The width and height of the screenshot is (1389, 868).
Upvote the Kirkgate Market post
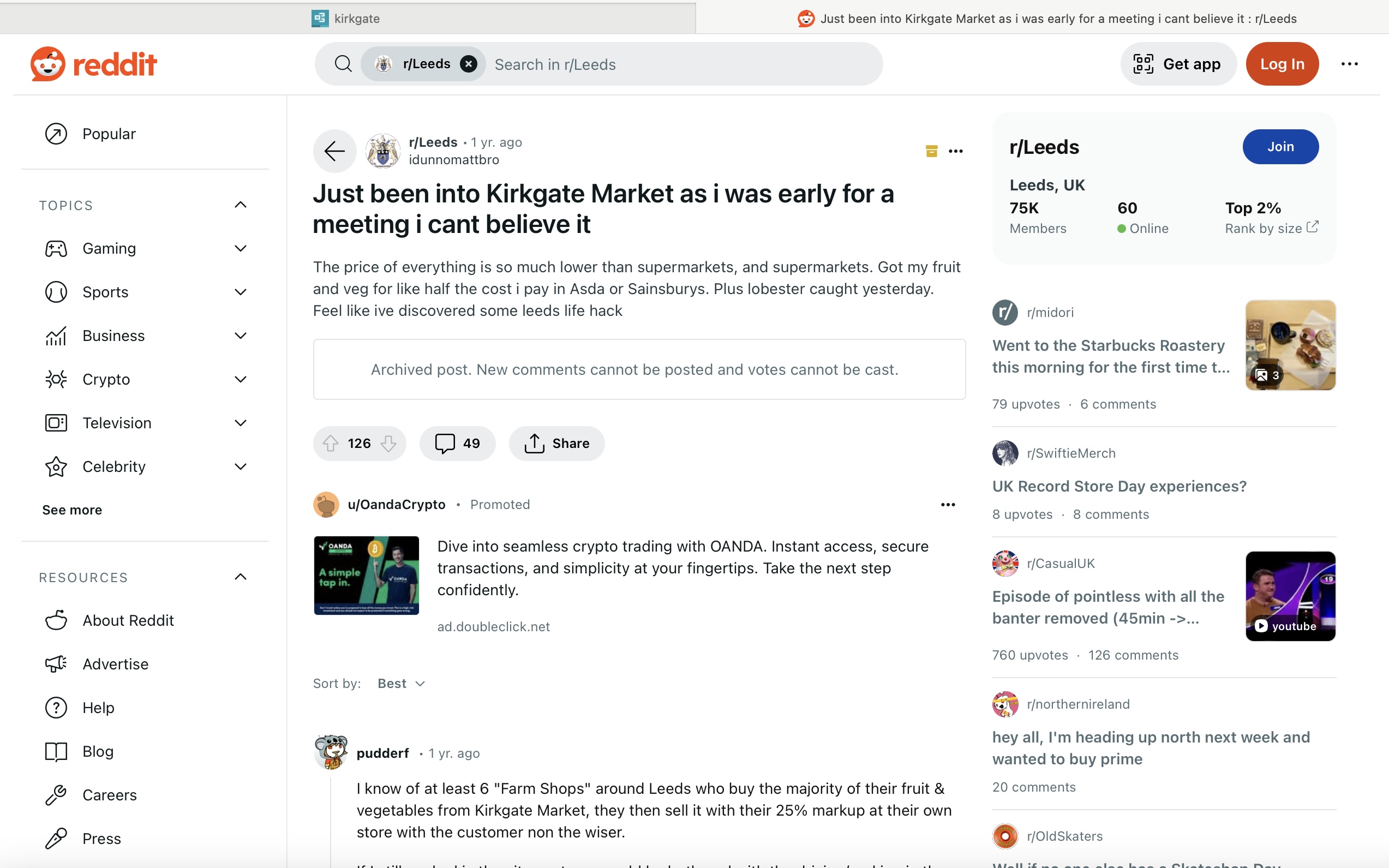pos(331,443)
